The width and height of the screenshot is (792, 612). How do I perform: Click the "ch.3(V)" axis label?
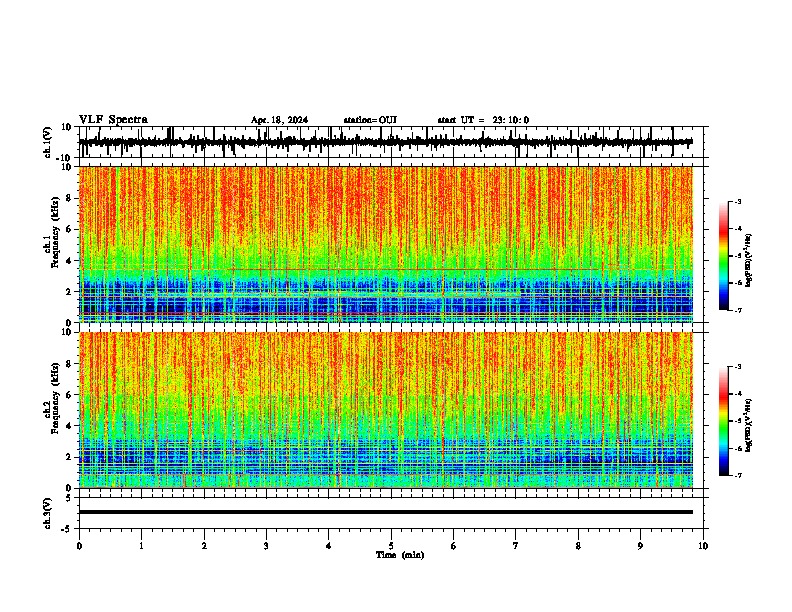[48, 513]
